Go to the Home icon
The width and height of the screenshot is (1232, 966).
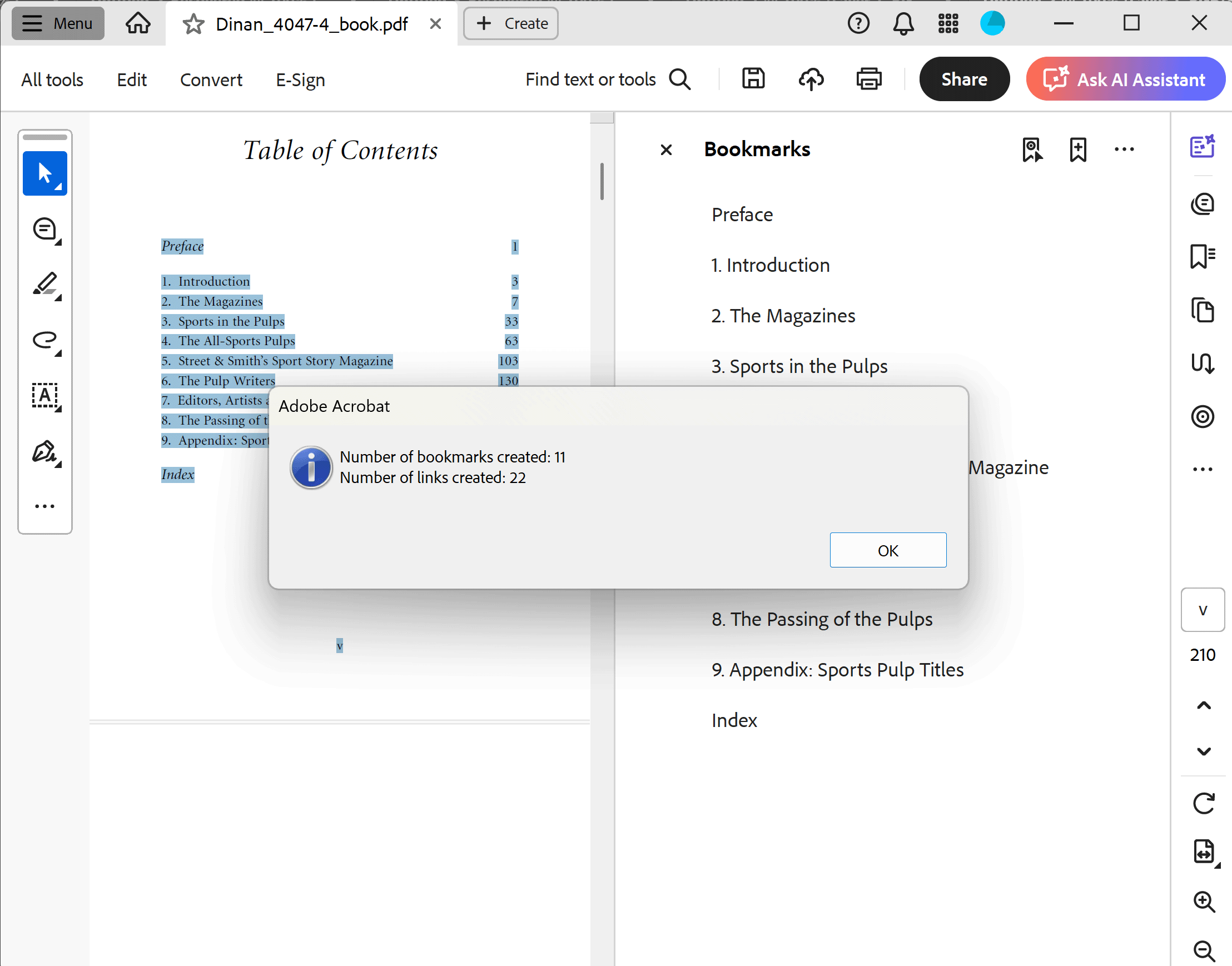point(138,23)
